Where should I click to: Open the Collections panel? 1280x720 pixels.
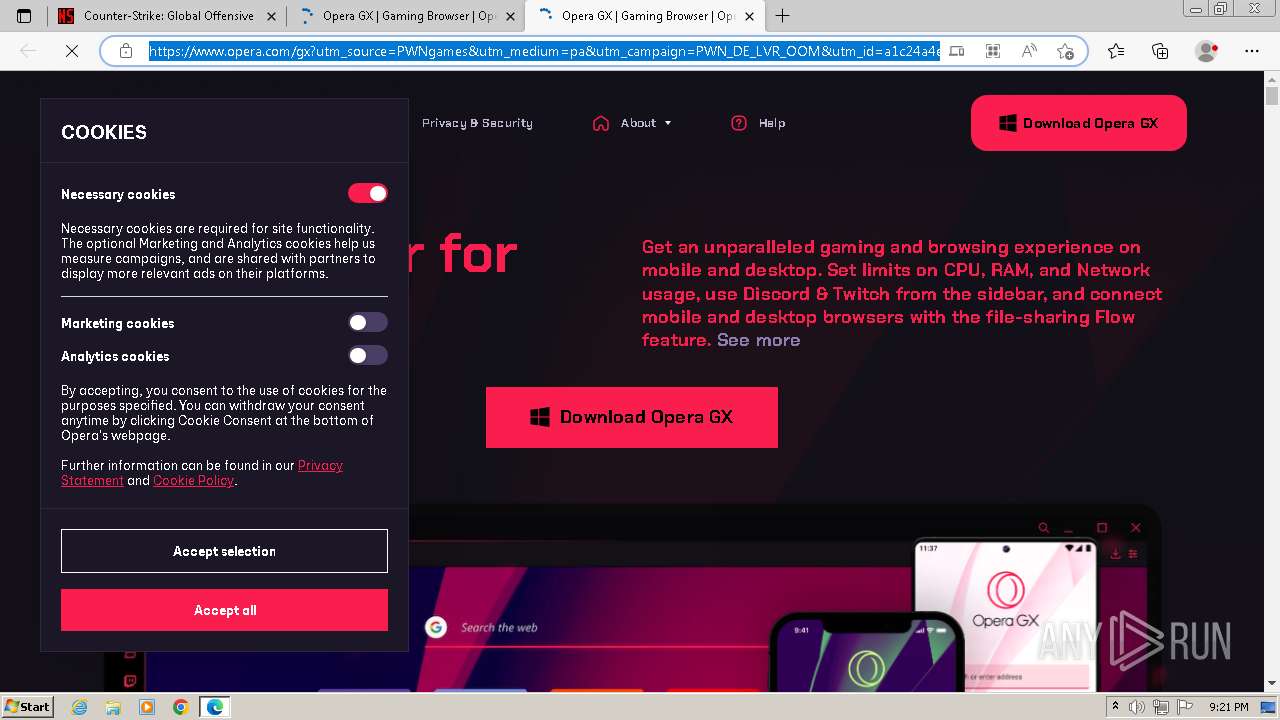1160,51
